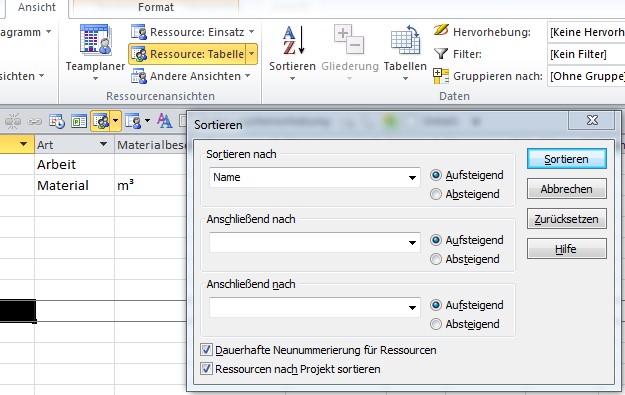Expand the Ressource: Einsatz dropdown arrow
The image size is (625, 395).
tap(252, 31)
